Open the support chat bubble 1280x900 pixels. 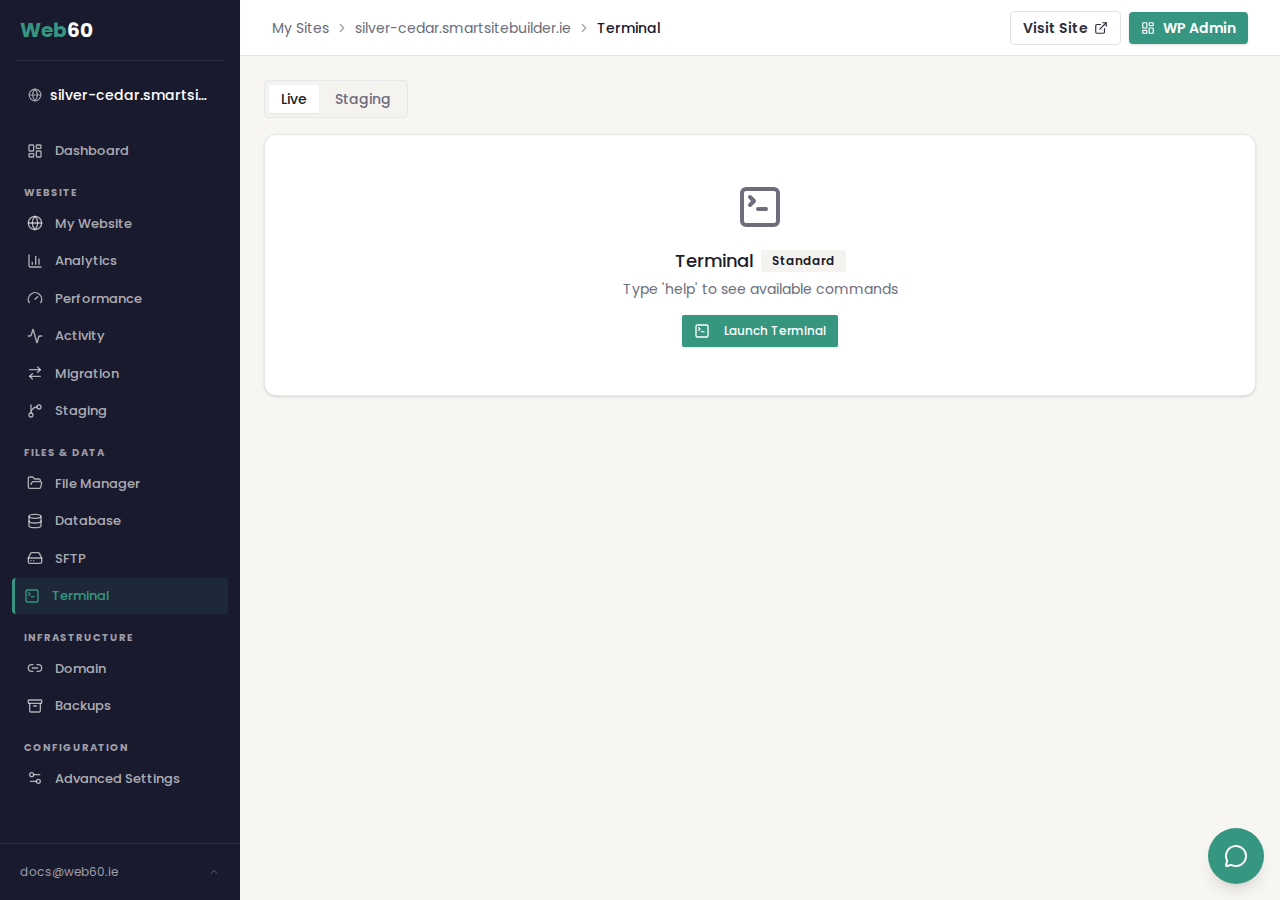click(x=1236, y=856)
